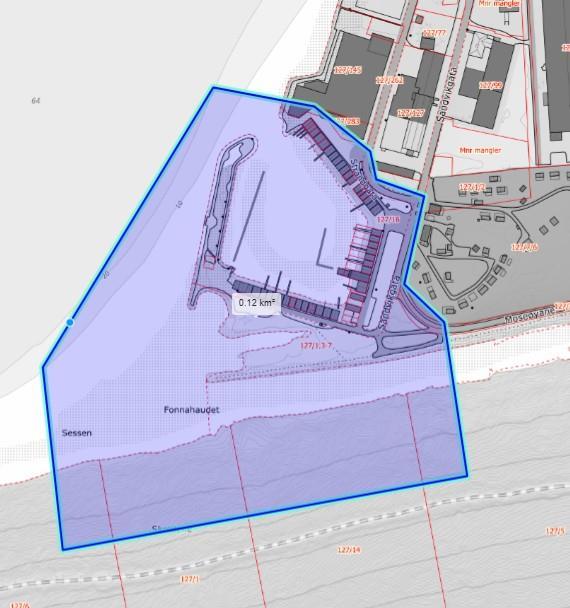The width and height of the screenshot is (570, 608).
Task: Click the blue vertex handle on polygon edge
Action: pos(70,322)
